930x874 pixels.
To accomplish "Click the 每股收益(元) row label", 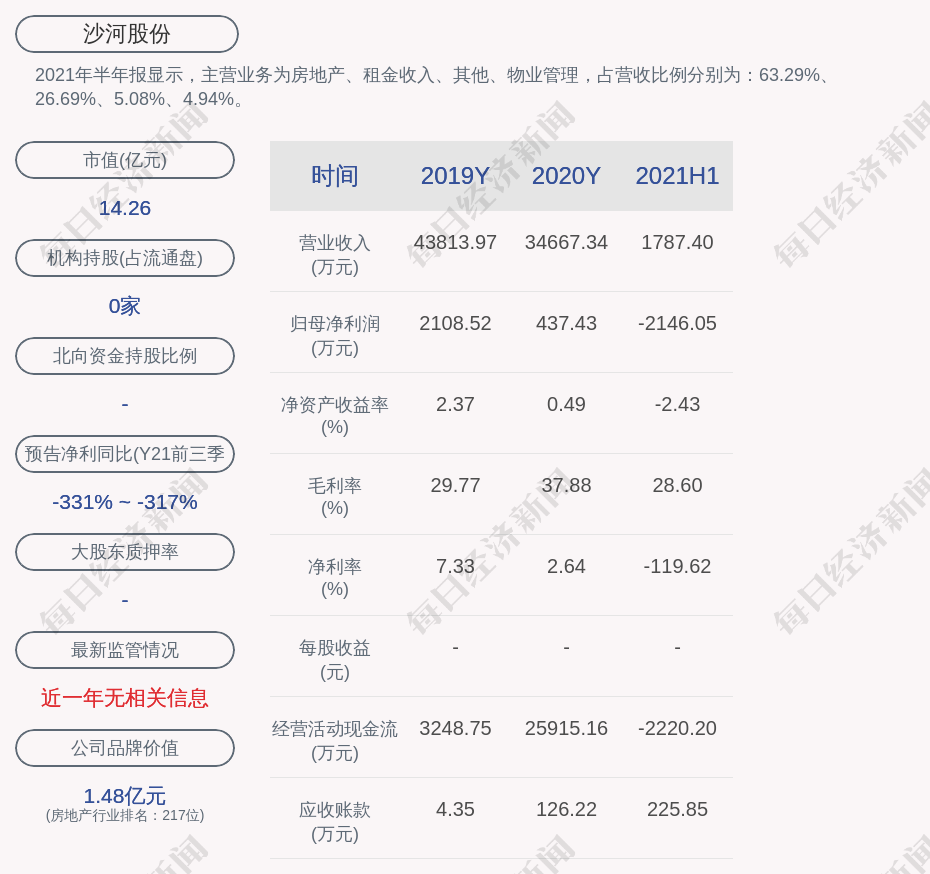I will point(335,660).
